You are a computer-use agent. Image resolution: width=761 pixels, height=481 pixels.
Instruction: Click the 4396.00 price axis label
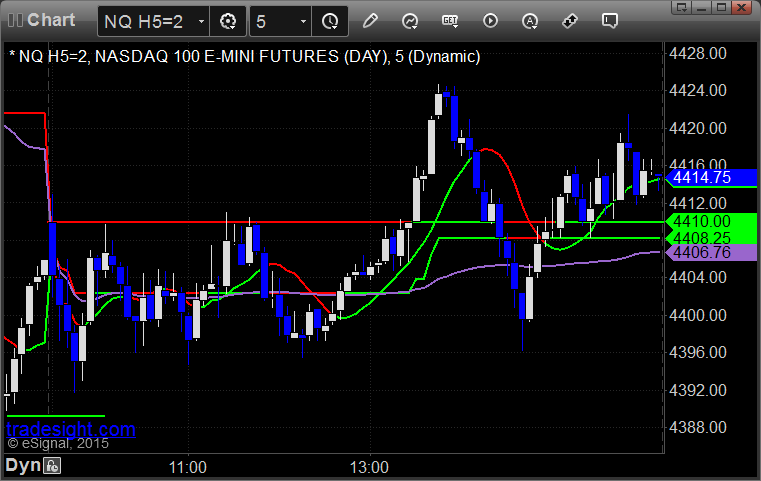697,352
